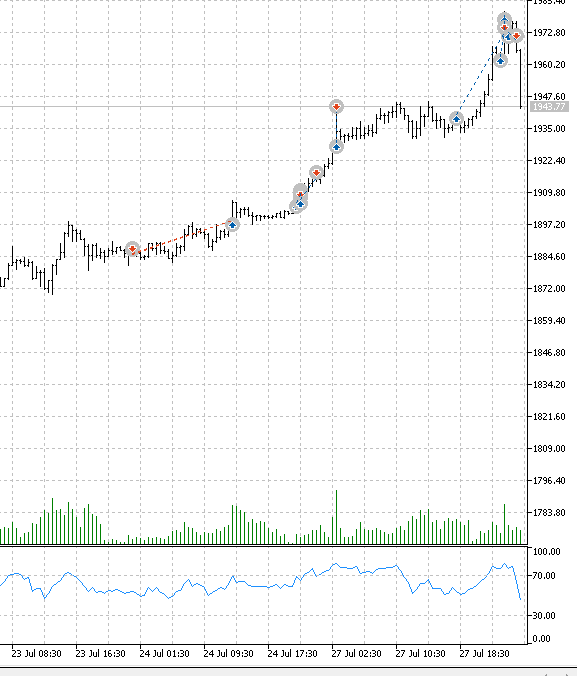
Task: Click the rightmost sell marker near 1972.80
Action: coord(516,36)
